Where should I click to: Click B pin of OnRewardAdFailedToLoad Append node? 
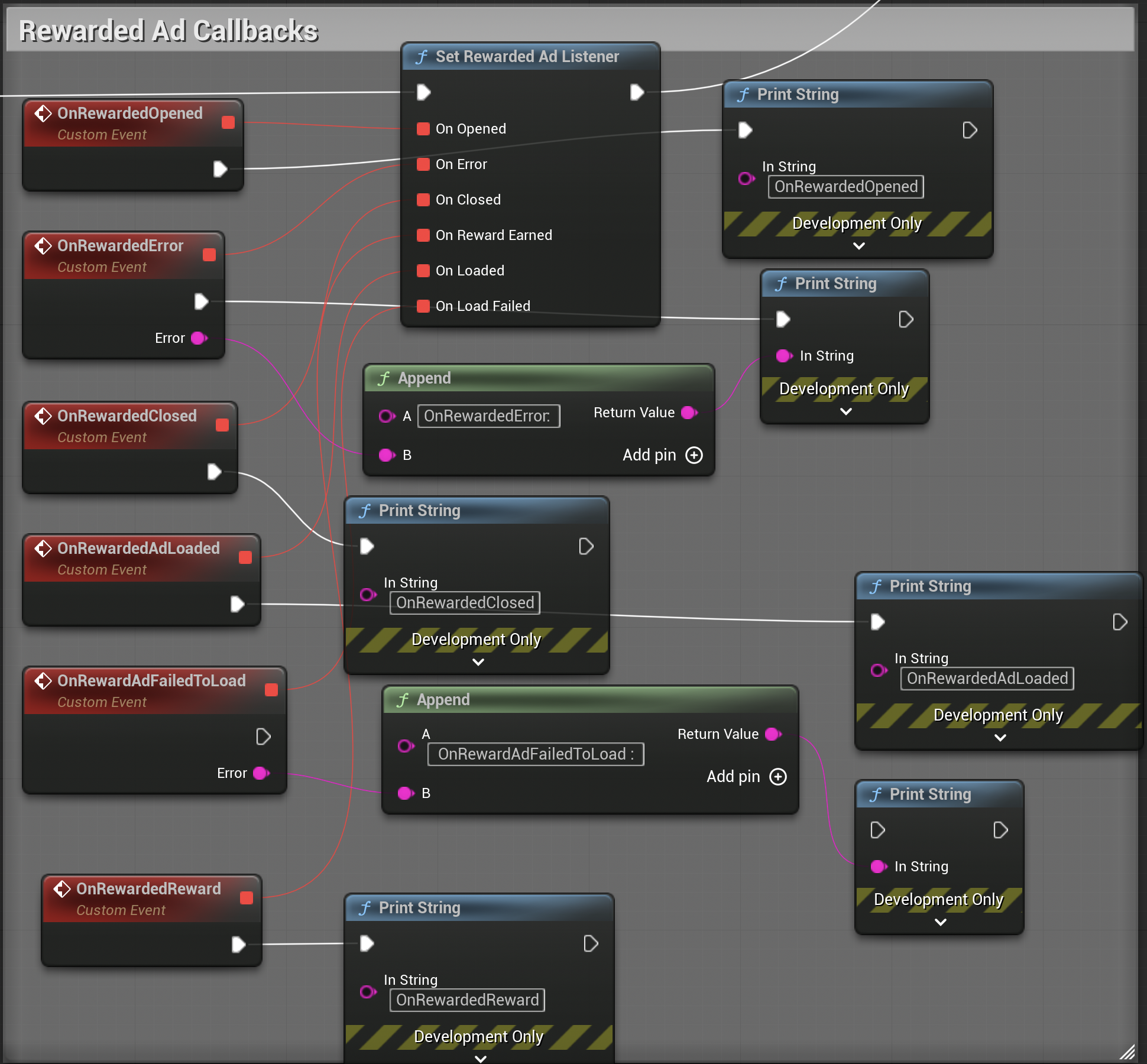(x=406, y=793)
